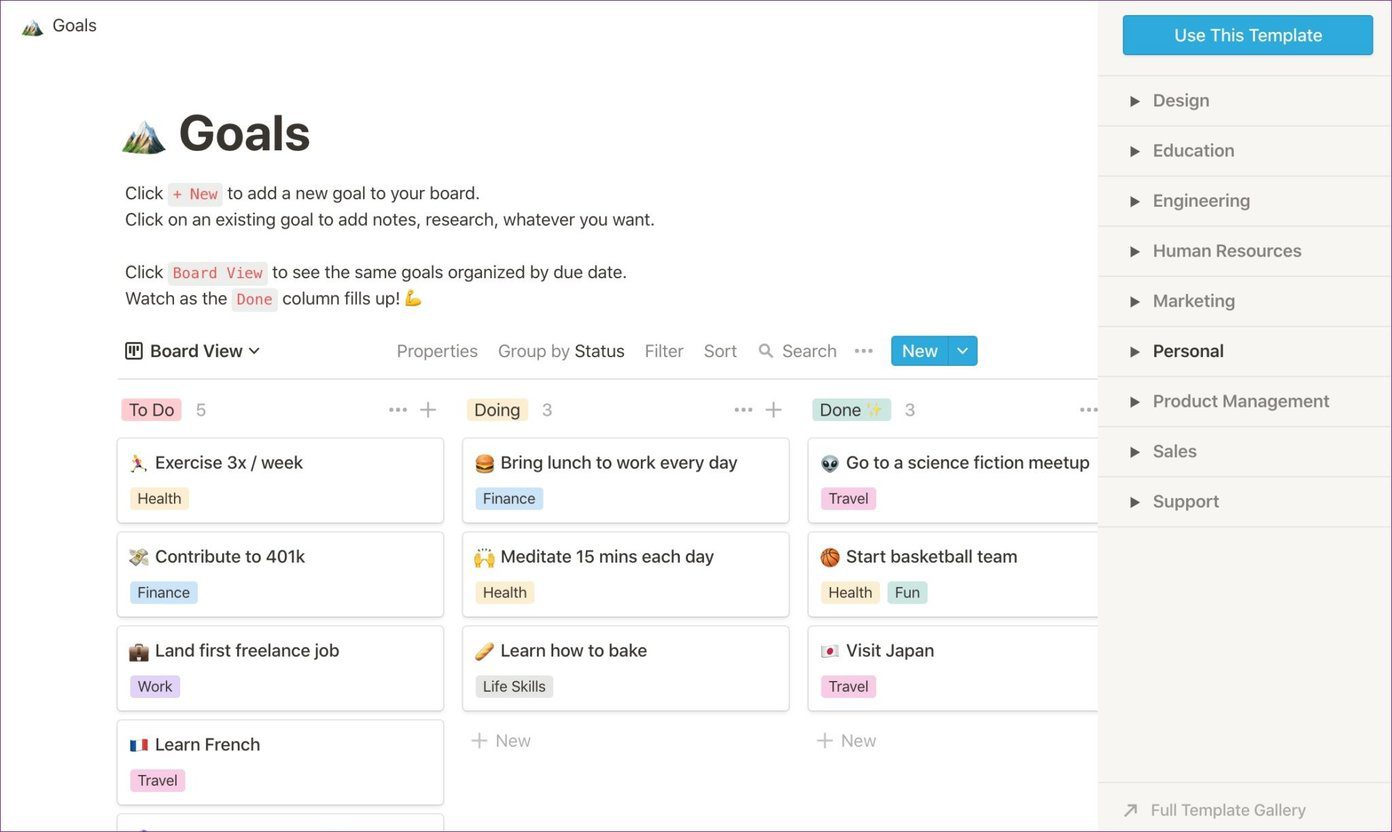Open the Full Template Gallery link
1392x832 pixels.
[x=1228, y=810]
